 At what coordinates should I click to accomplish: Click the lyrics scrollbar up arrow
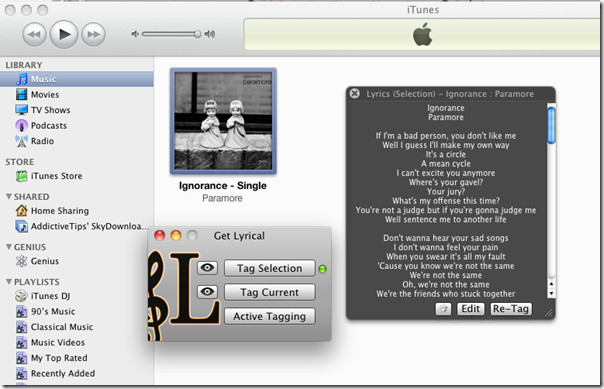(551, 284)
